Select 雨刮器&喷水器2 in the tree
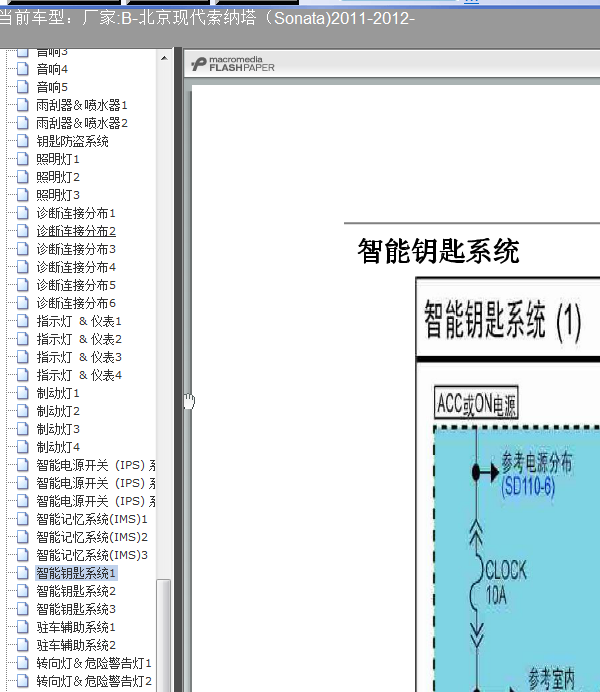Image resolution: width=600 pixels, height=692 pixels. click(x=82, y=123)
